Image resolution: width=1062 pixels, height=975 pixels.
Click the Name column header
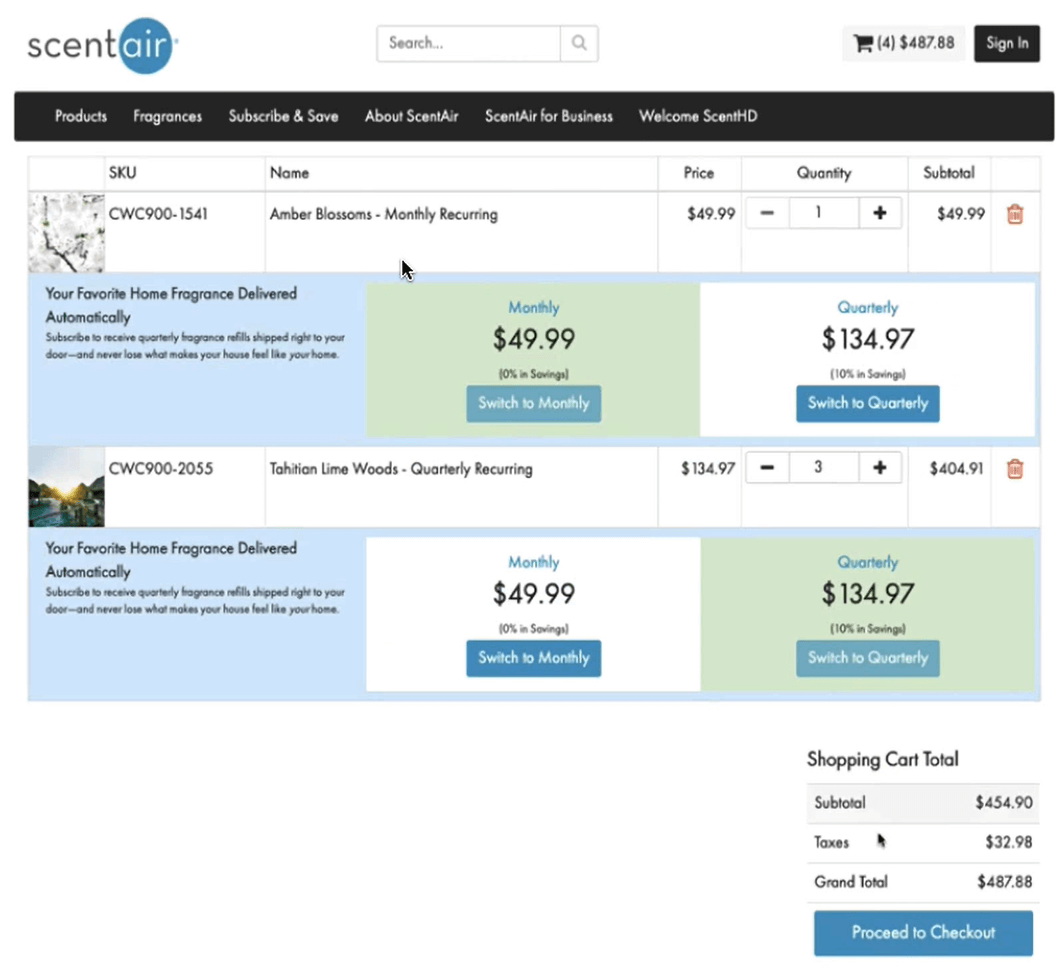click(x=289, y=173)
